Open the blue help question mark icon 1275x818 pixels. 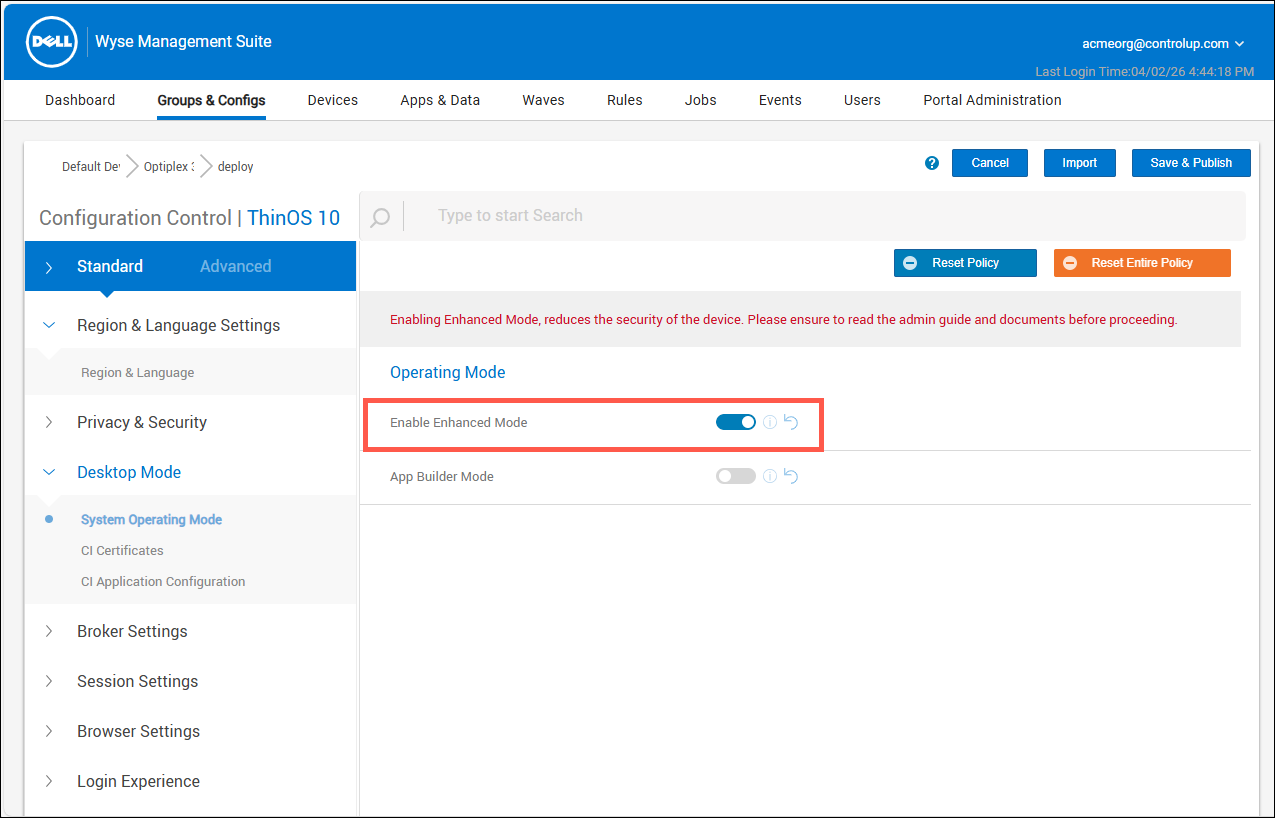(932, 163)
